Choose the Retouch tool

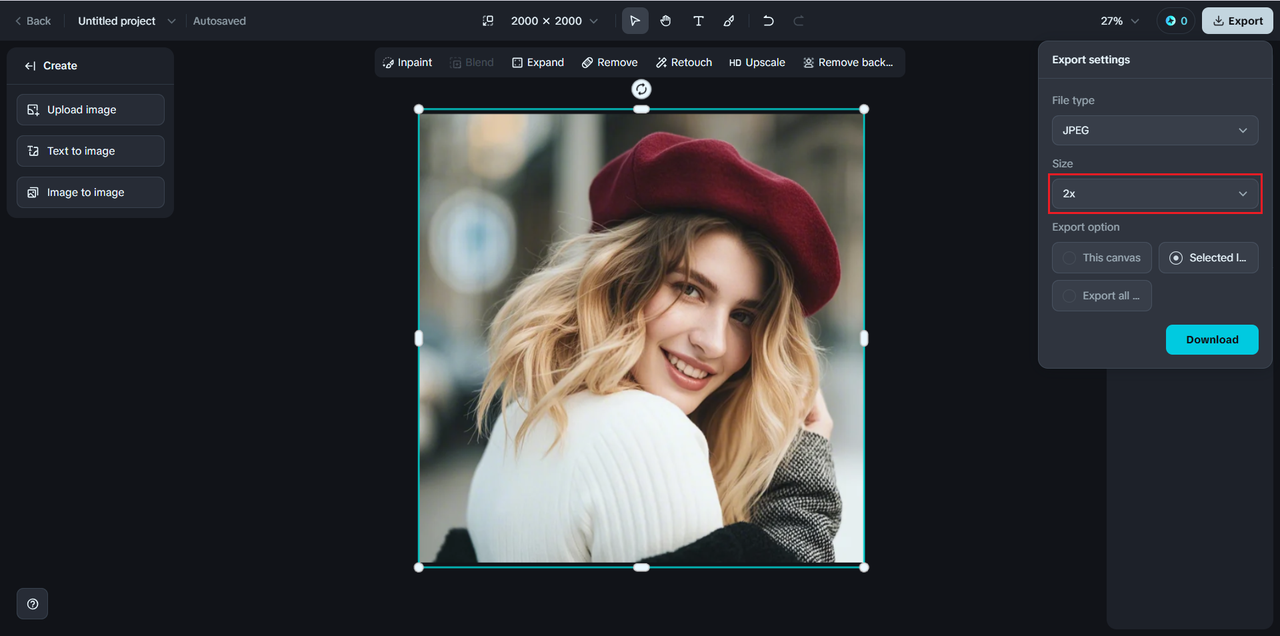click(684, 62)
